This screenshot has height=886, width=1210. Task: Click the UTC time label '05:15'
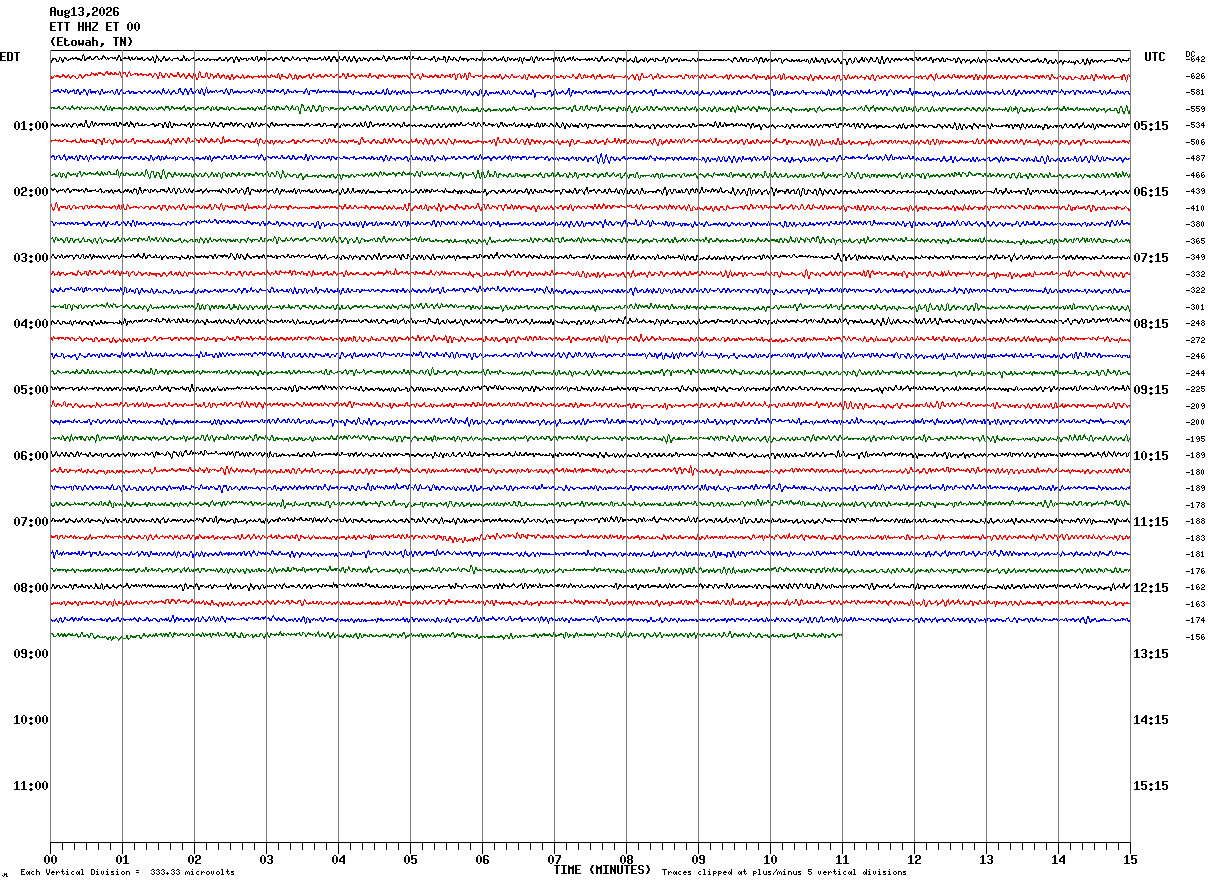click(x=1151, y=126)
